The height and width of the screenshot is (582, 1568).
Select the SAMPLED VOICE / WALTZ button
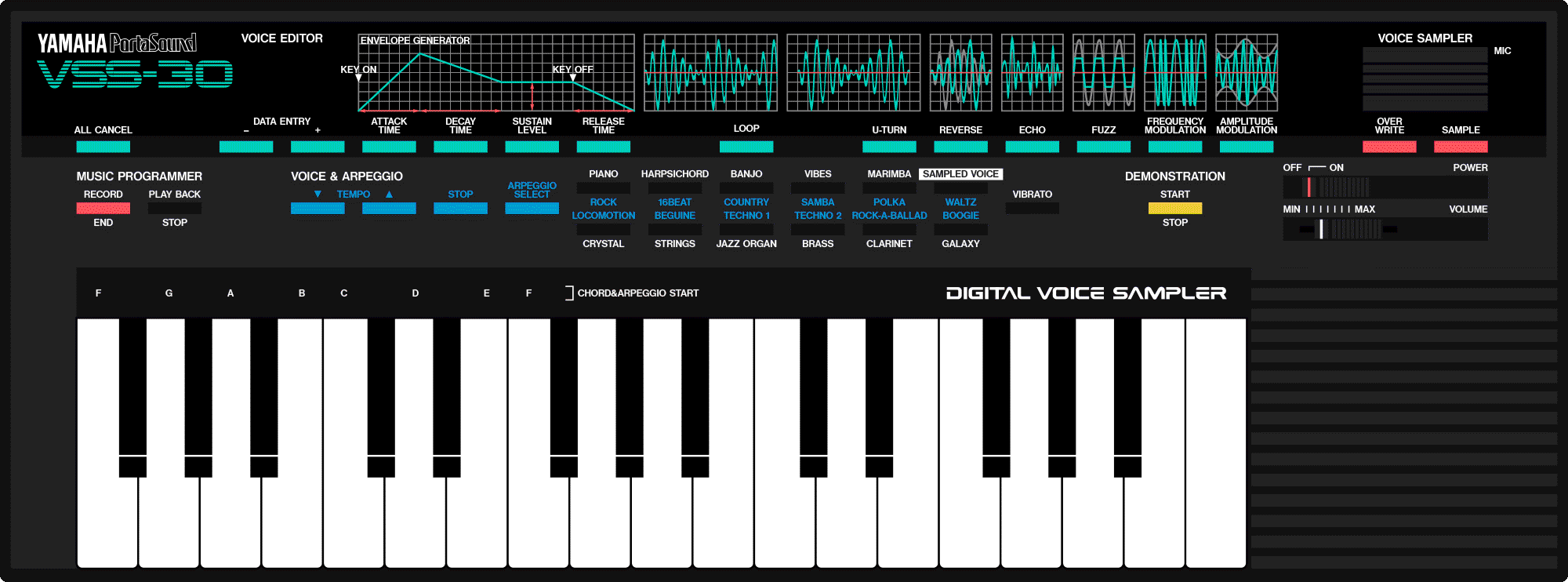tap(960, 188)
